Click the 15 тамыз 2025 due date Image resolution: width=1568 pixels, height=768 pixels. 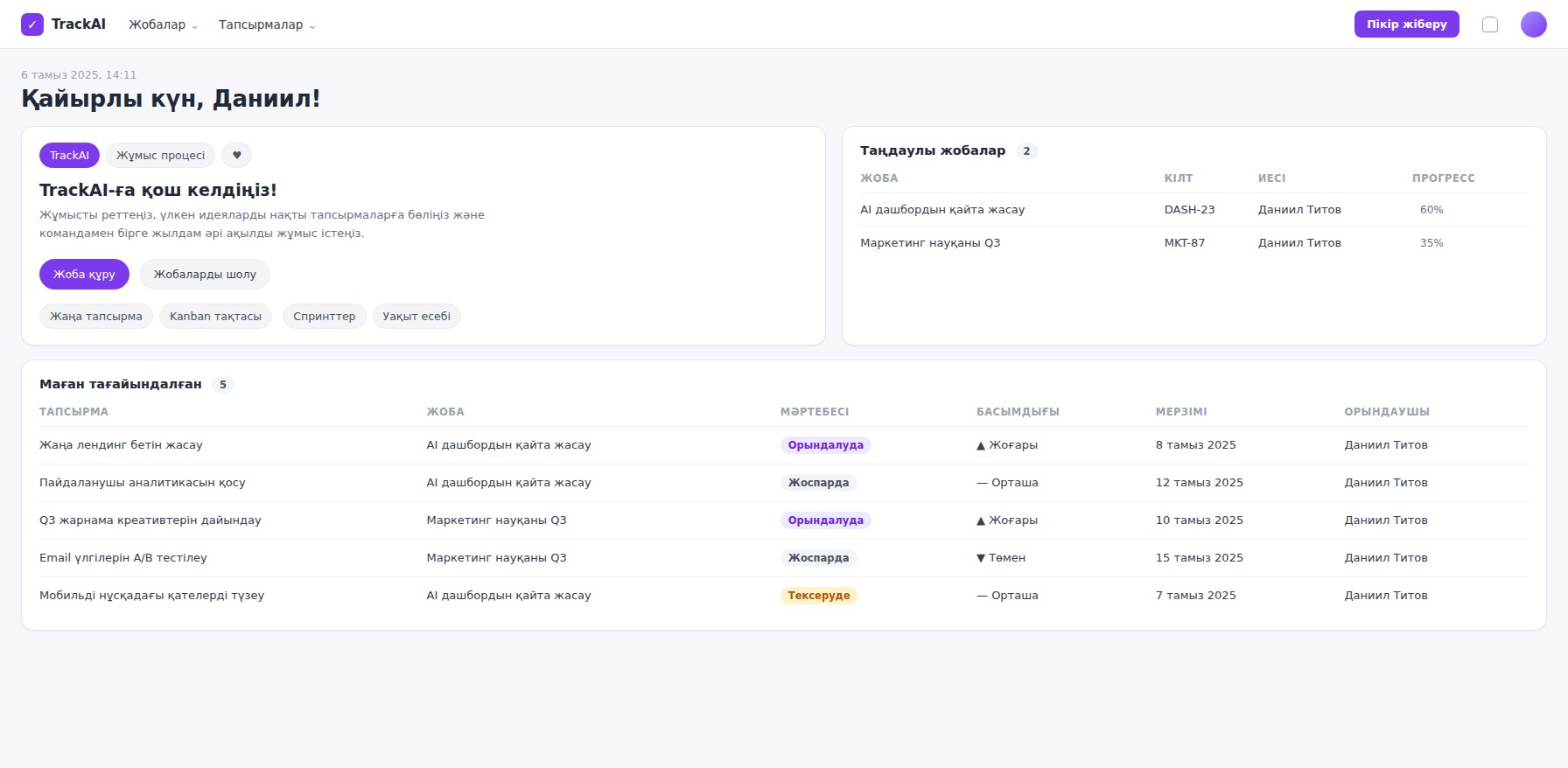[x=1199, y=558]
